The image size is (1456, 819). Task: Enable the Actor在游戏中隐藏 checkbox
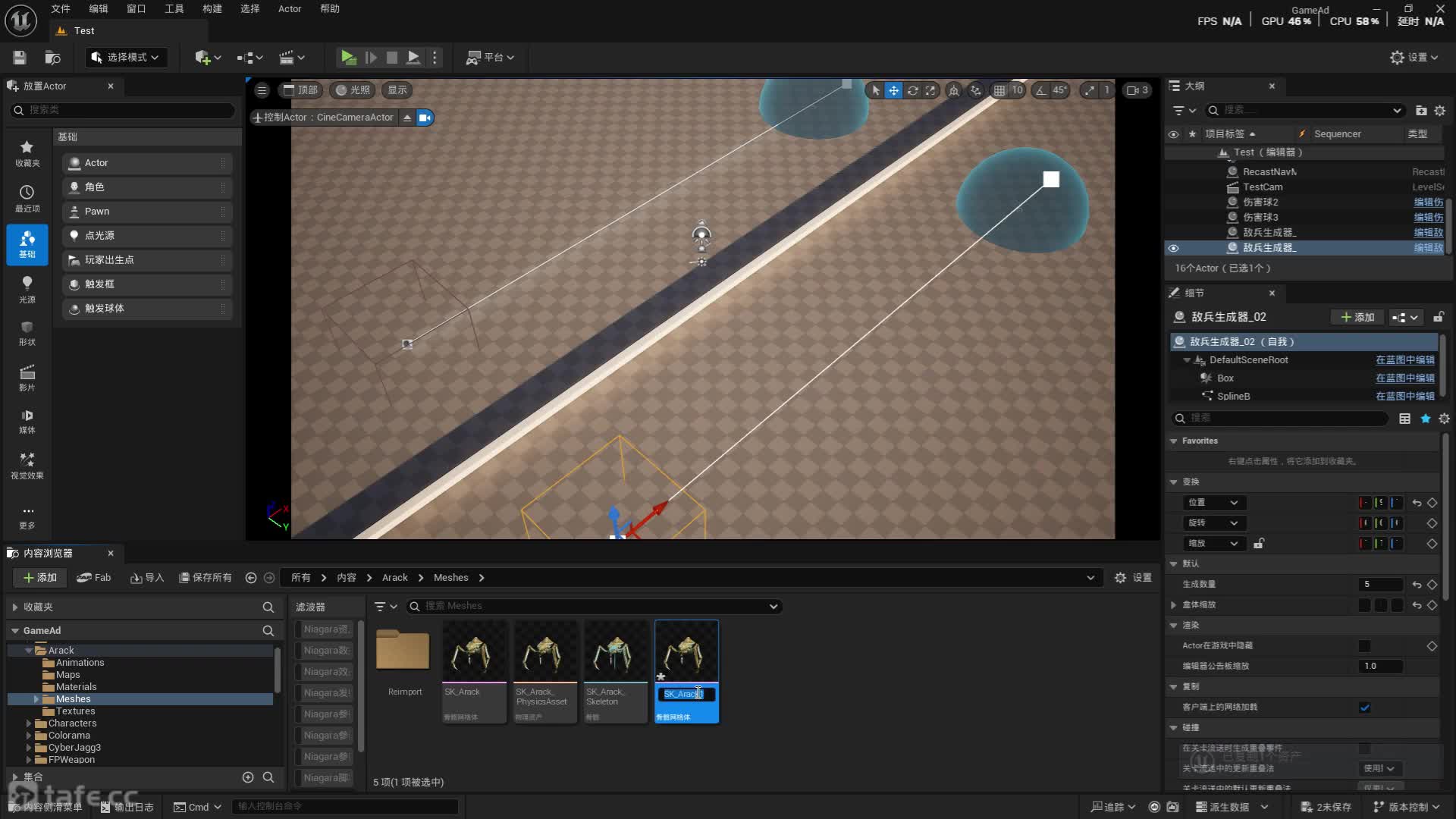click(x=1364, y=646)
